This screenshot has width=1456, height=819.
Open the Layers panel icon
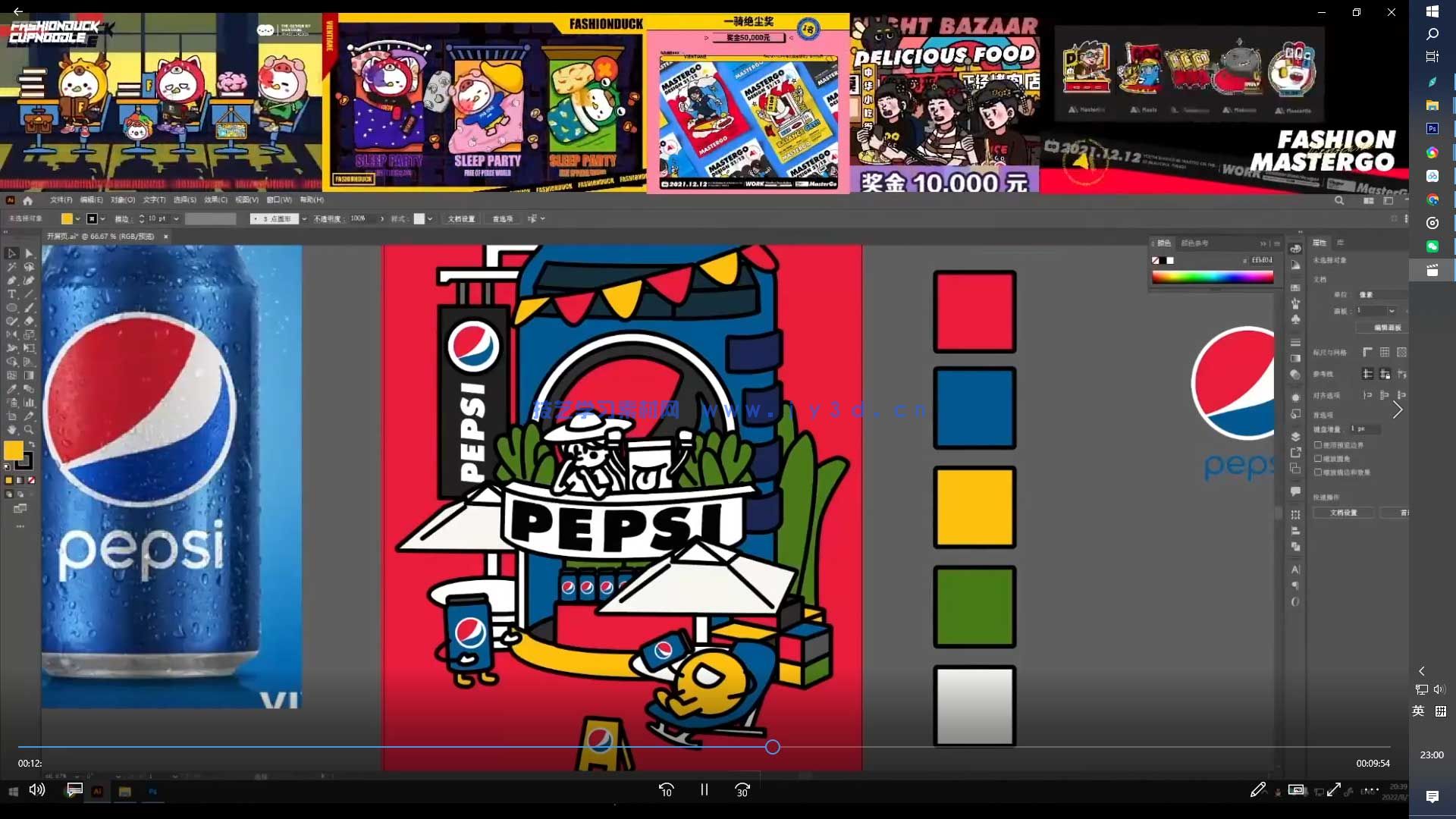tap(1295, 437)
